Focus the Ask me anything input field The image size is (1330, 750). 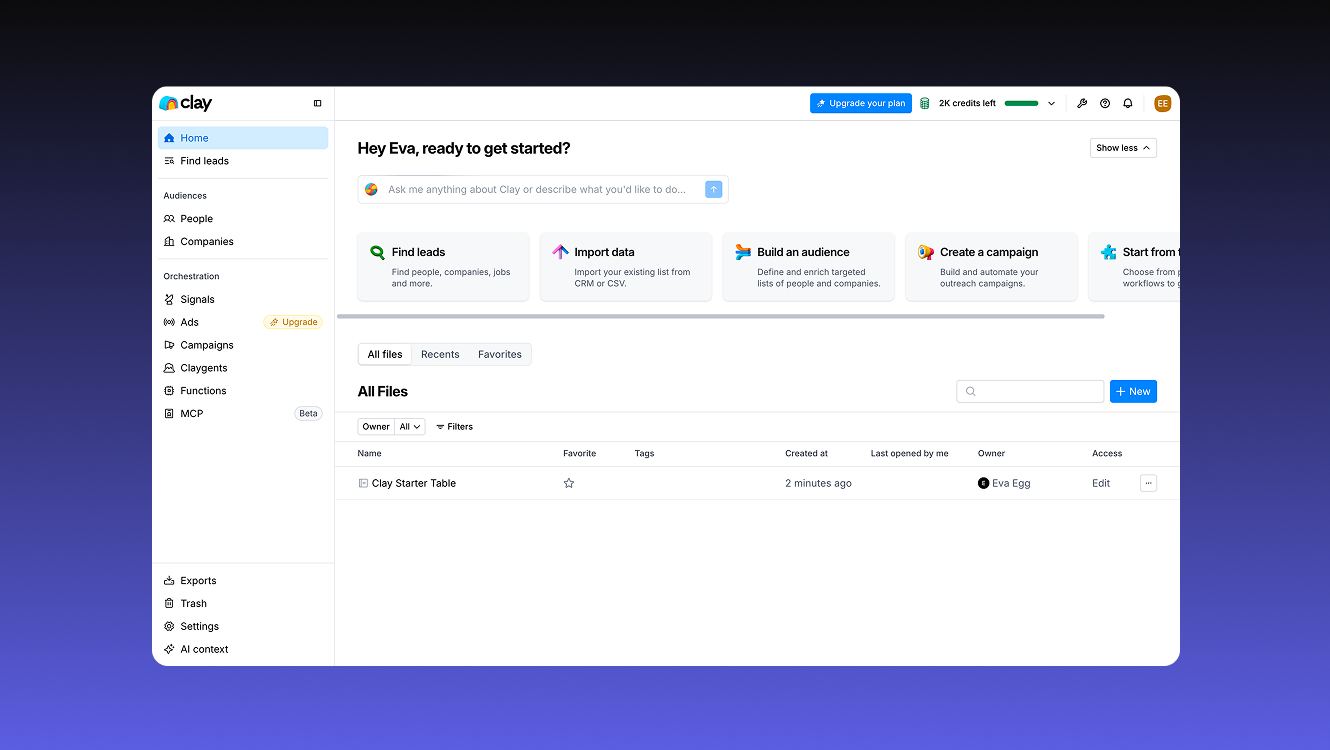[x=543, y=189]
